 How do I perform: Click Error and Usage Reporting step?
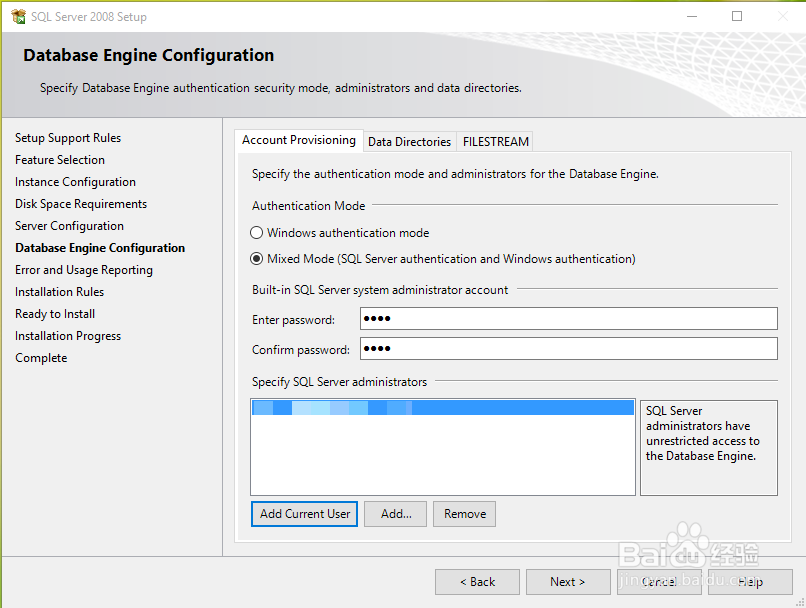(x=84, y=270)
